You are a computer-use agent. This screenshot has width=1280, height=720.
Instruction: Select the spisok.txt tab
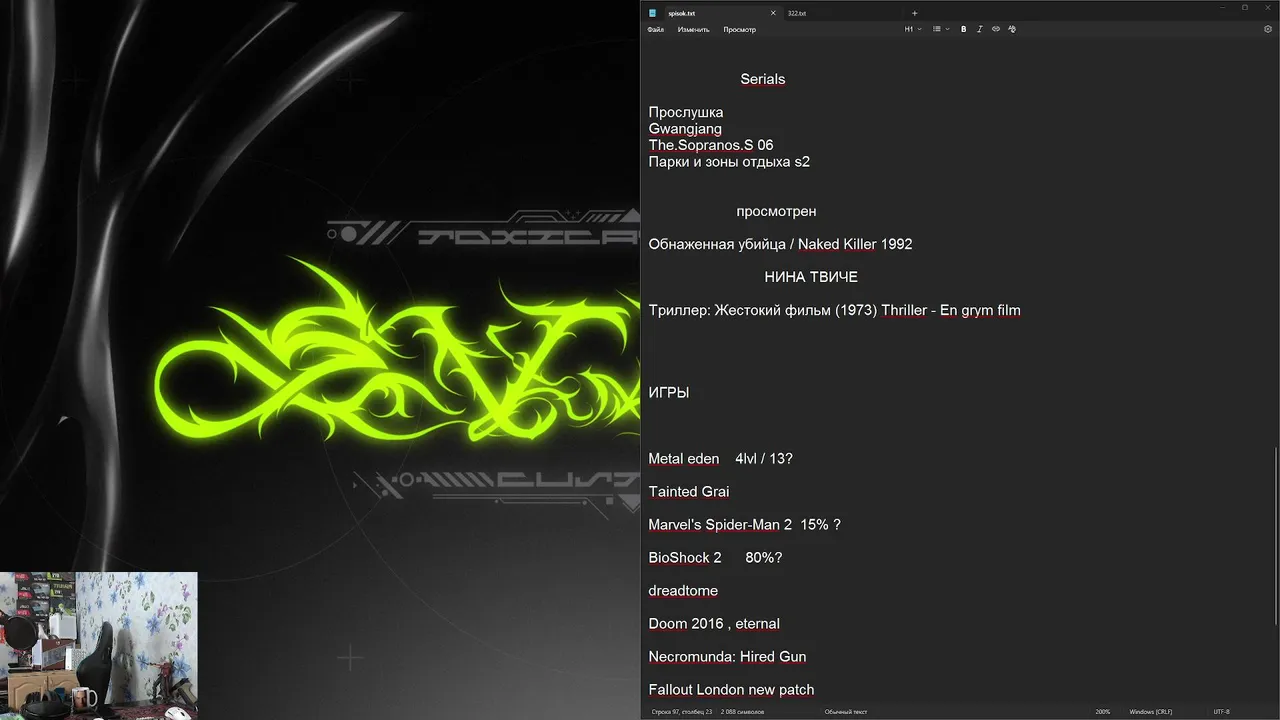point(681,13)
